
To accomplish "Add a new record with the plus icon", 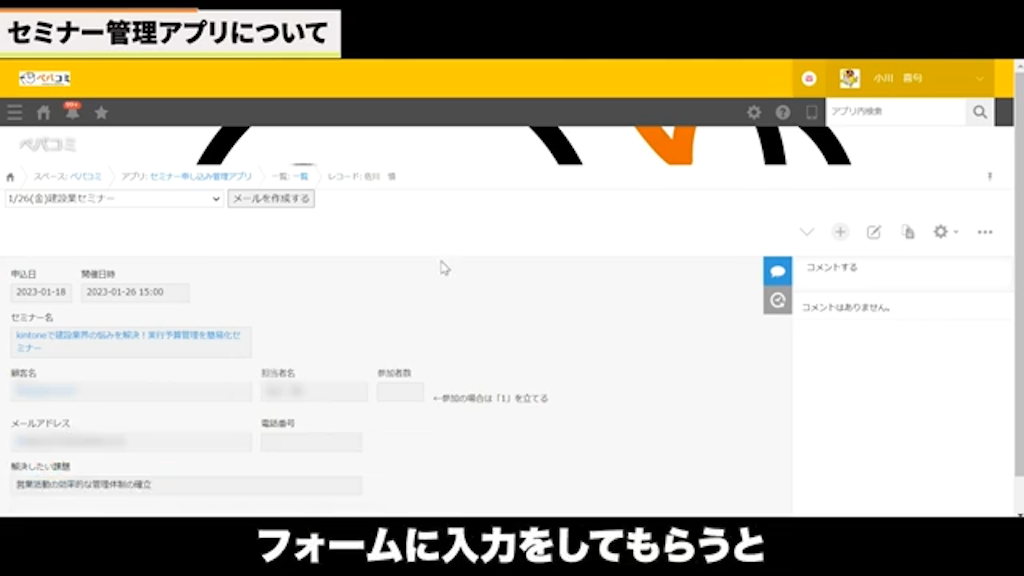I will coord(840,231).
